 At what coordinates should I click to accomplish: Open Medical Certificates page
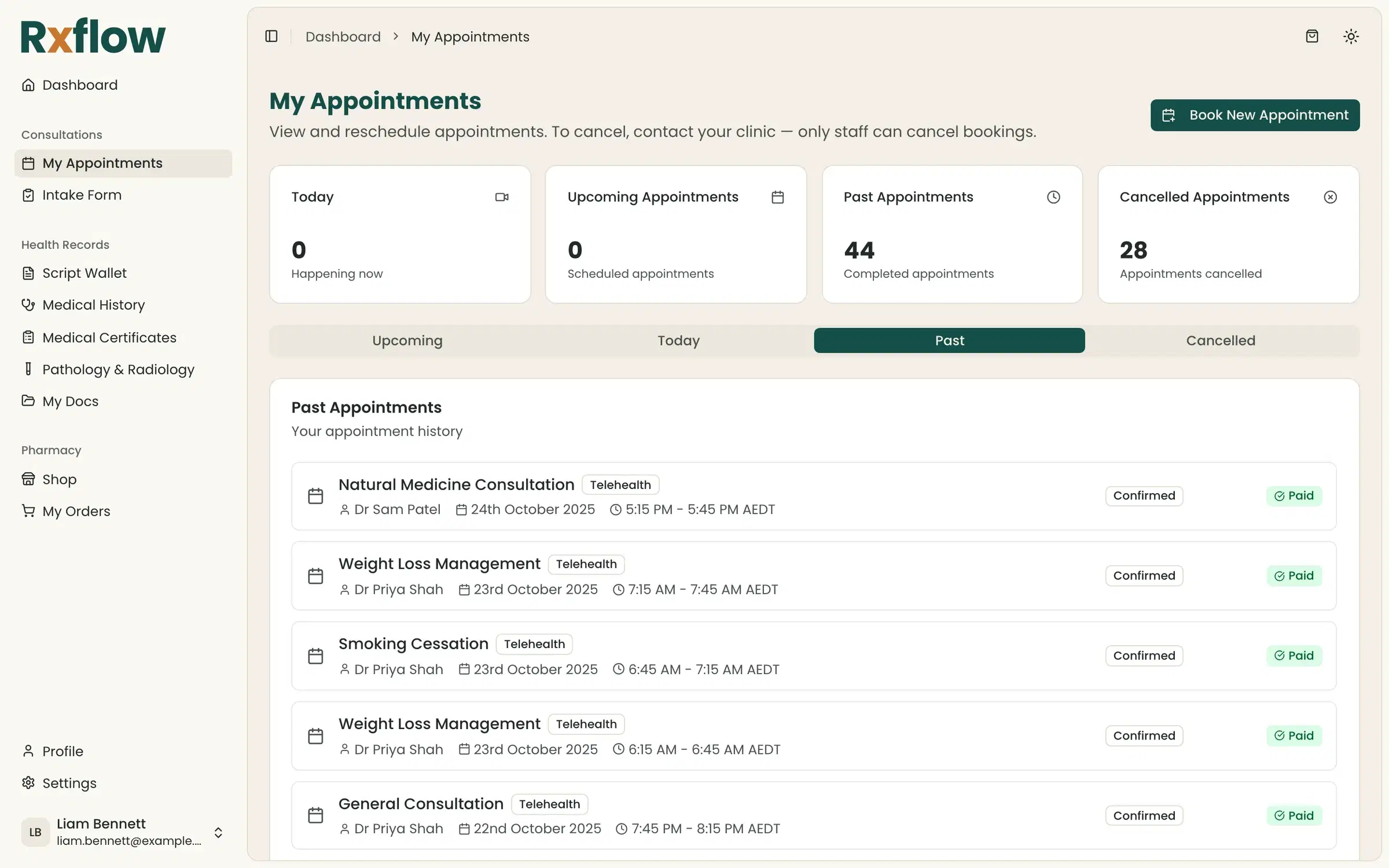pos(123,337)
